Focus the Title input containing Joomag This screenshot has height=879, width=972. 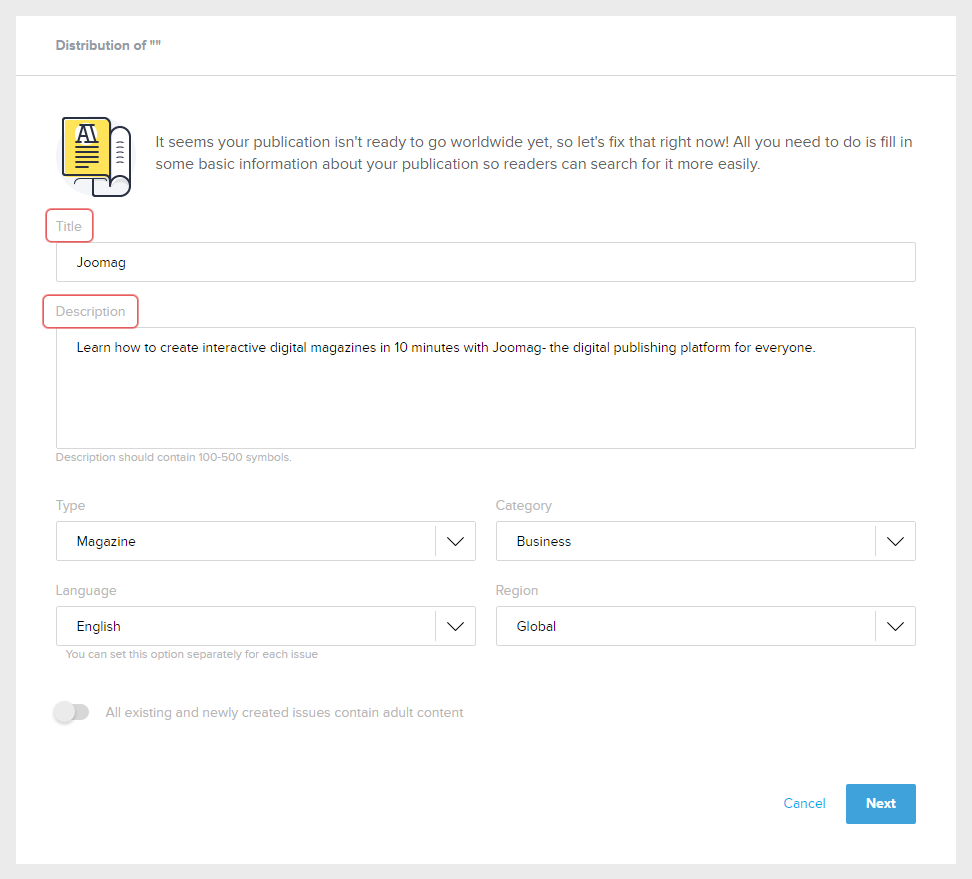485,262
